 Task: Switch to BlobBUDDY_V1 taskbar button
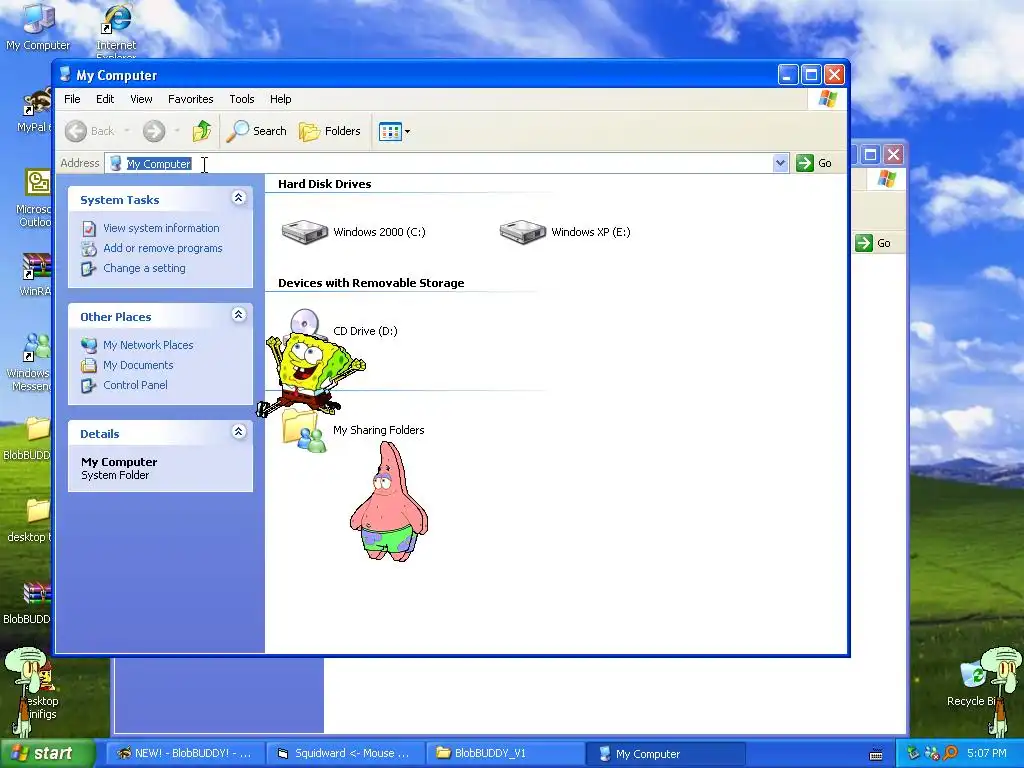coord(505,754)
